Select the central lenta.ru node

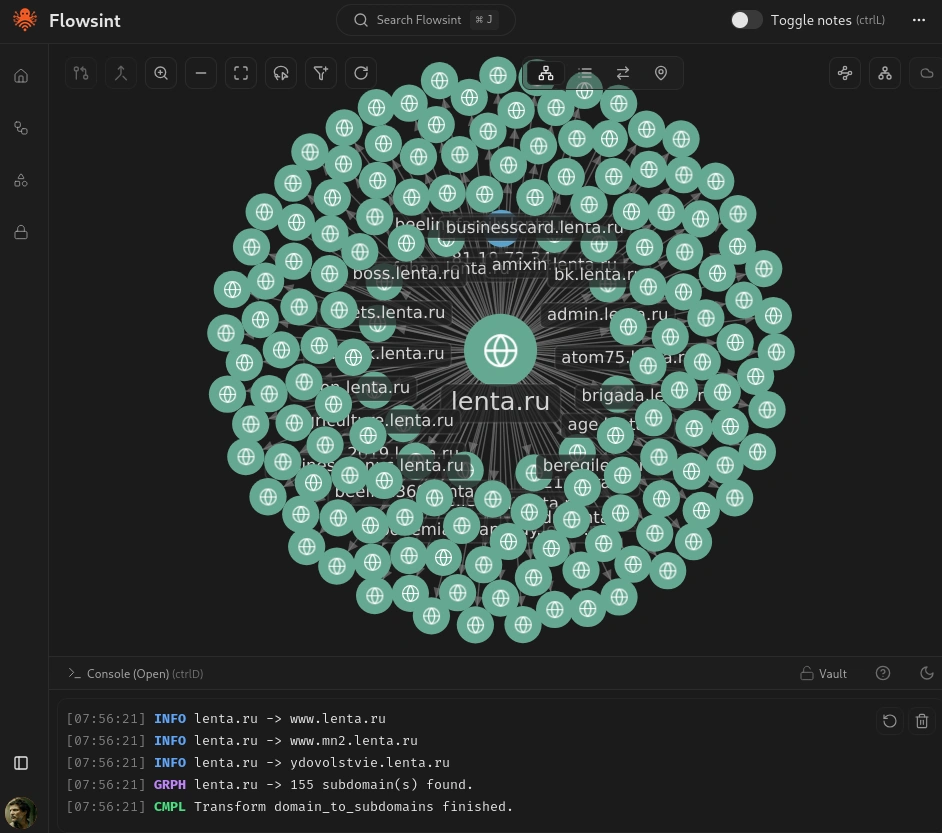point(500,350)
